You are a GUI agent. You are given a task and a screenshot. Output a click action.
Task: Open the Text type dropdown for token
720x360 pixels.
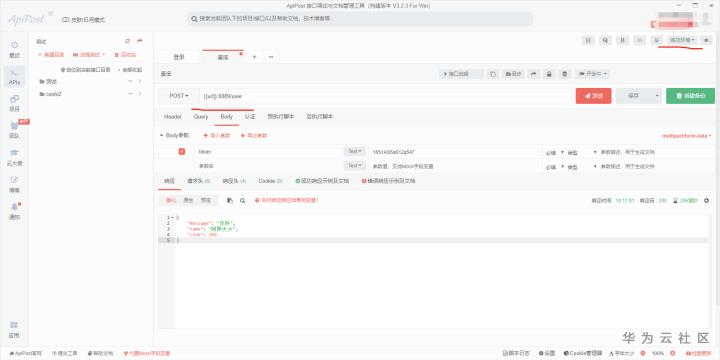[x=355, y=152]
